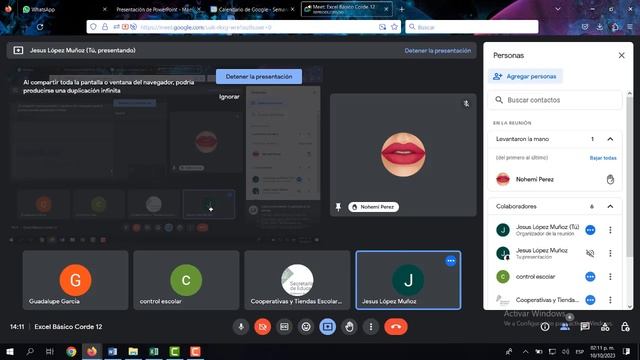
Task: Click Bajar todas link
Action: [603, 158]
